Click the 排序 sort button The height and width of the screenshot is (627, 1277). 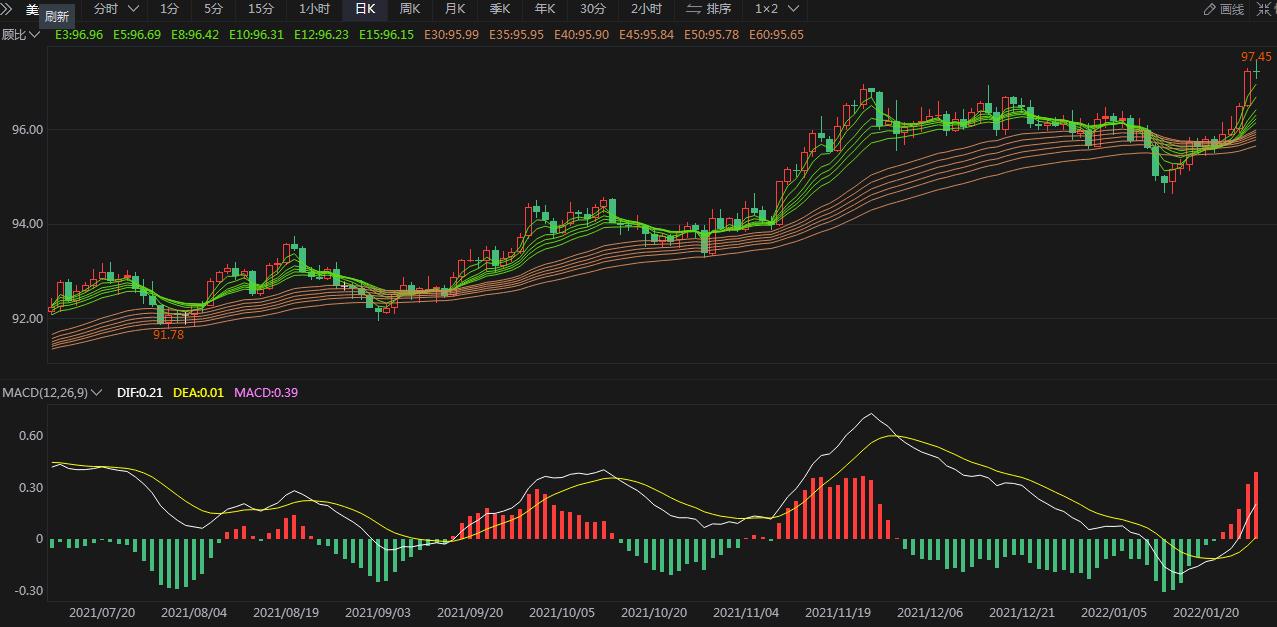click(x=708, y=9)
